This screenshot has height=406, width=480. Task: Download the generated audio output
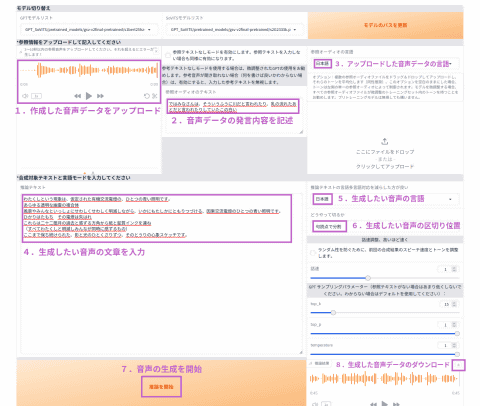tap(458, 365)
